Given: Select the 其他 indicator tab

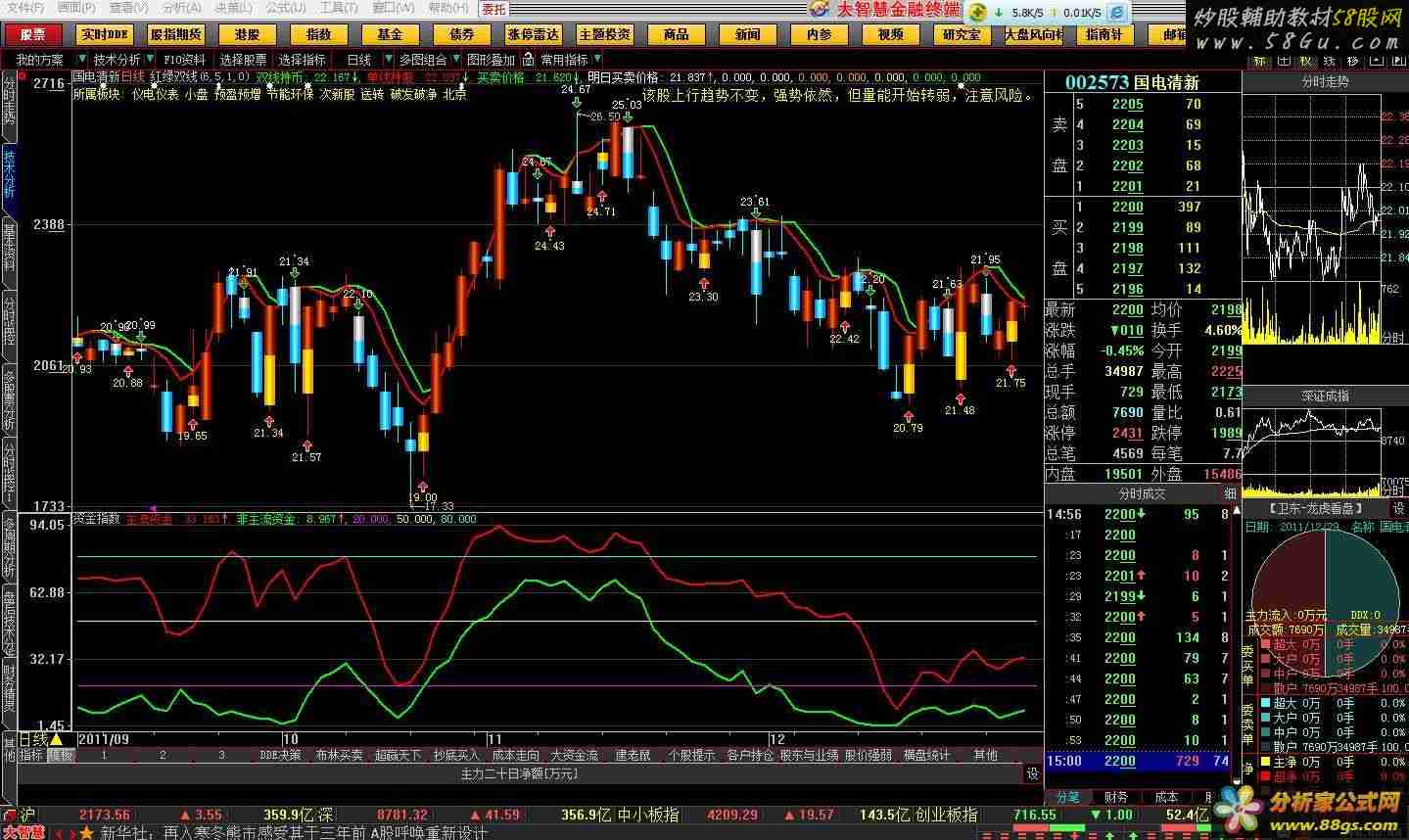Looking at the screenshot, I should [x=985, y=755].
